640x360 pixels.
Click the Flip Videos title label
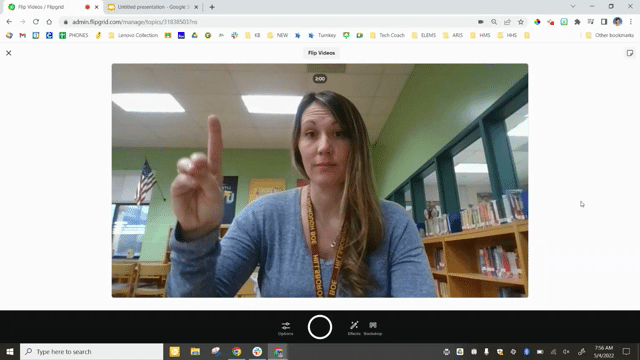pos(321,53)
